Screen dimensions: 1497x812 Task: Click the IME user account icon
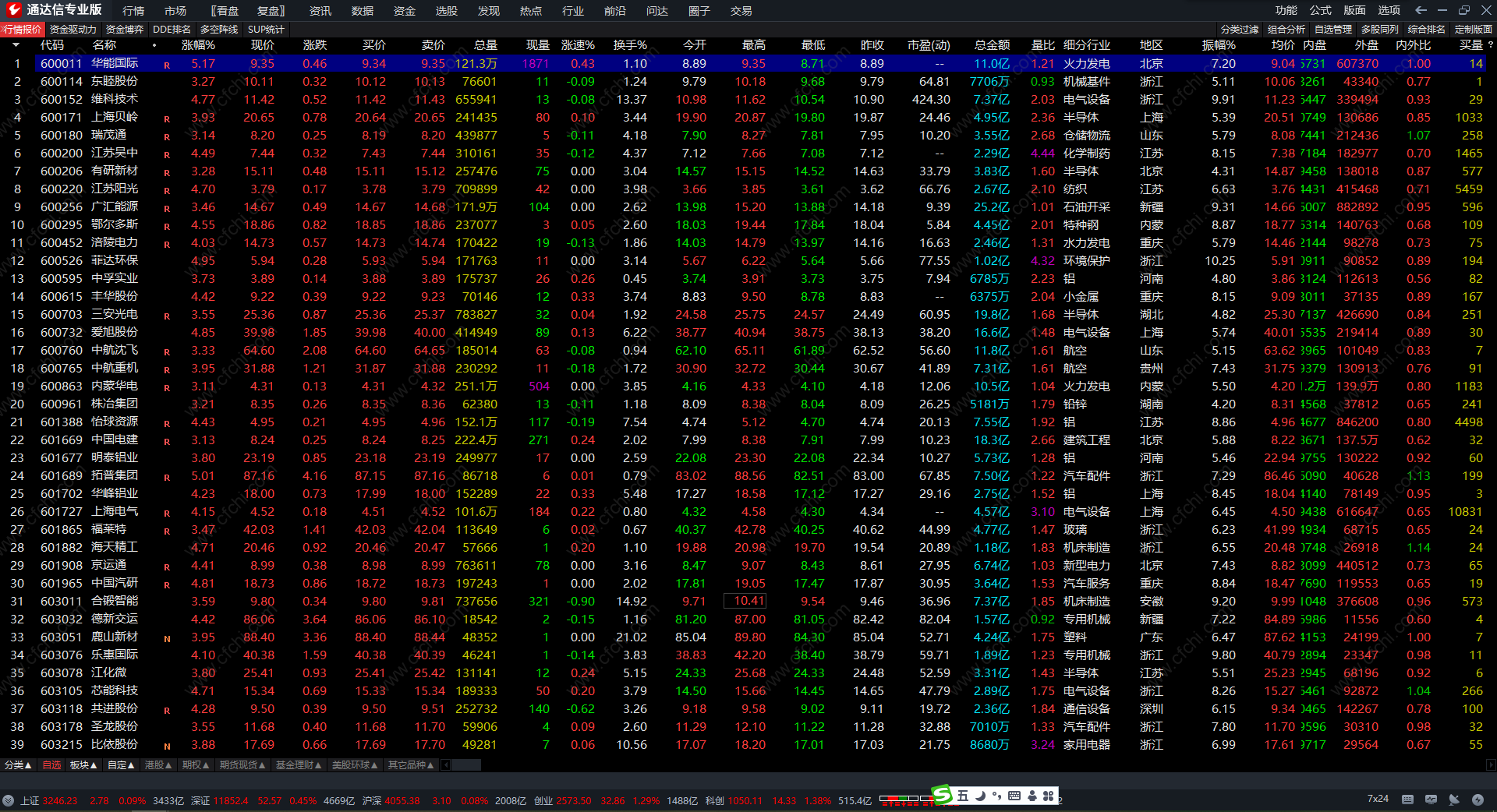tap(1032, 796)
